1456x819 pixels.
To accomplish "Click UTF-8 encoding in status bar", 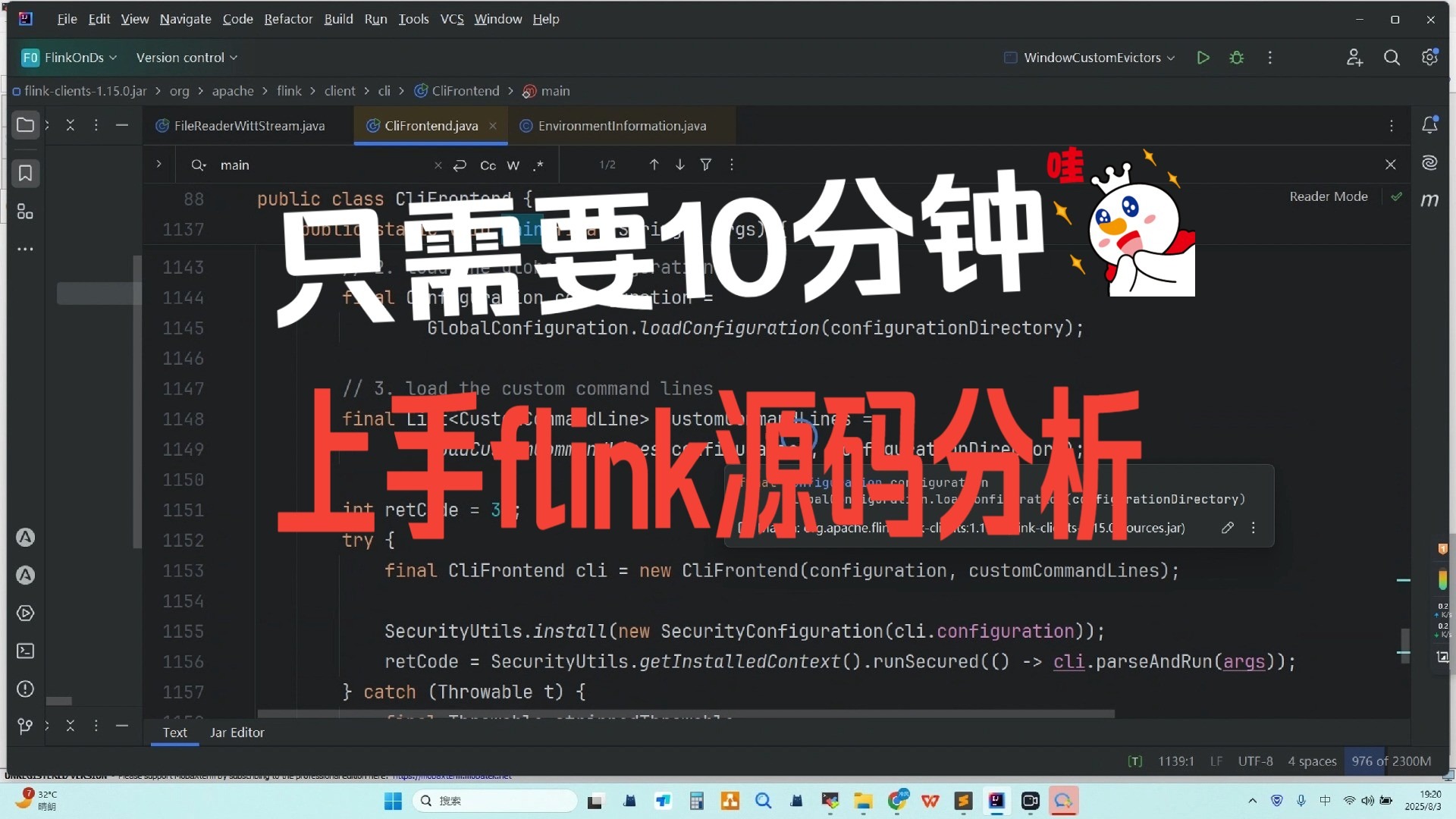I will [1255, 761].
